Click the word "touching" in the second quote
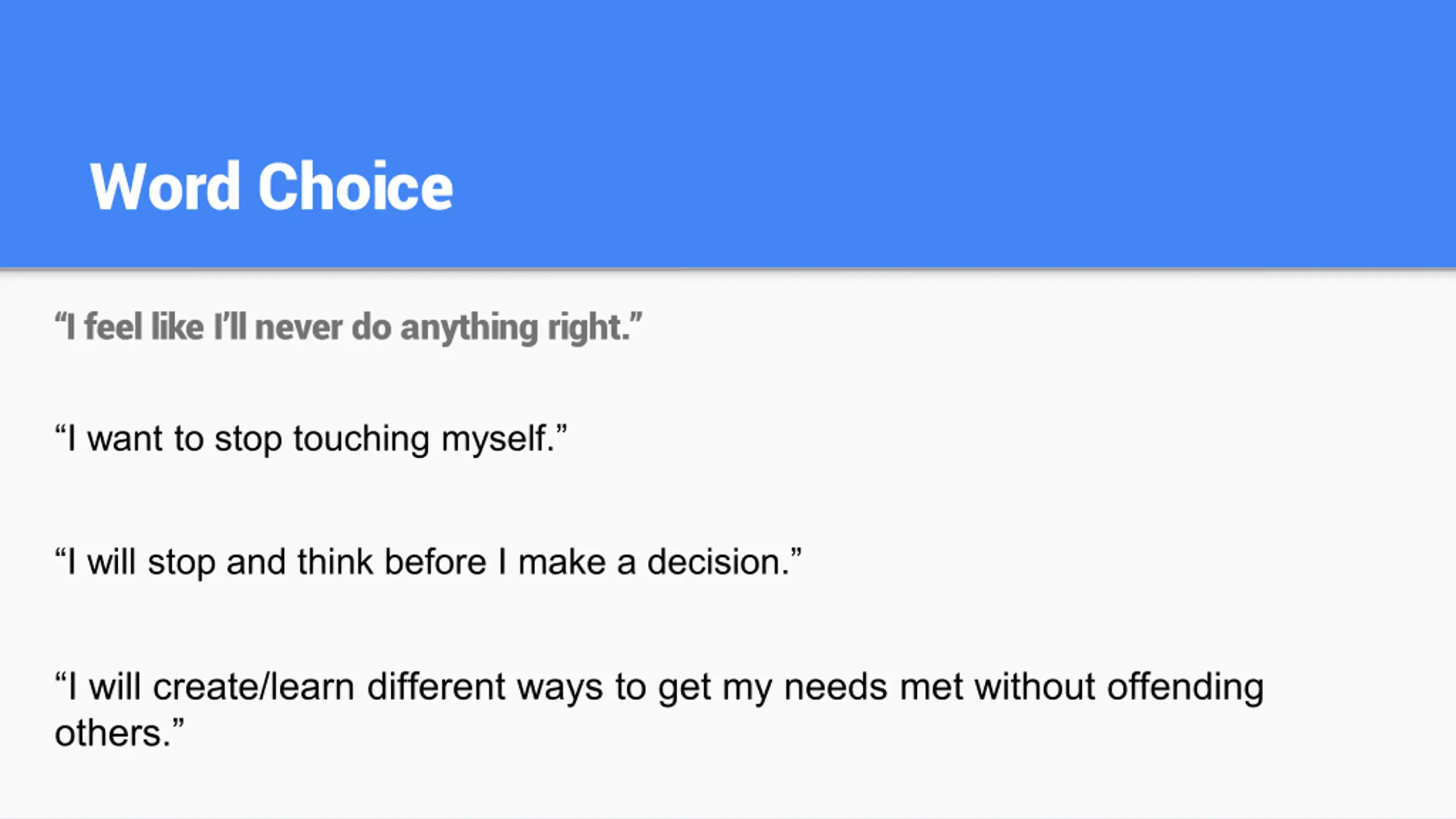Viewport: 1456px width, 819px height. pyautogui.click(x=361, y=440)
